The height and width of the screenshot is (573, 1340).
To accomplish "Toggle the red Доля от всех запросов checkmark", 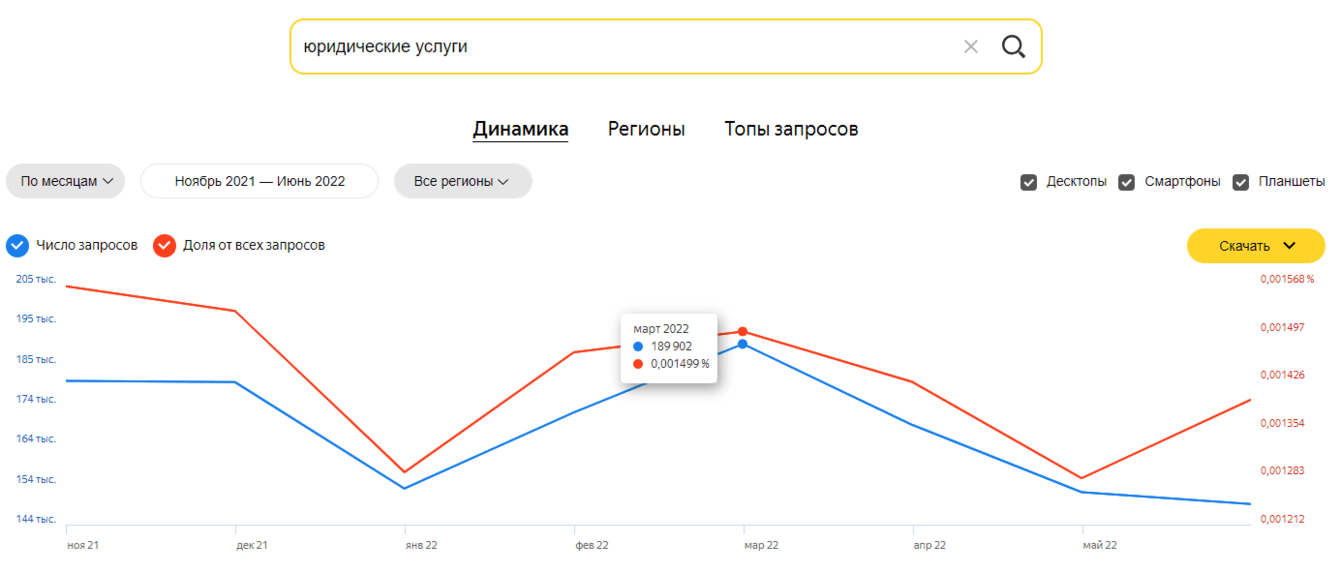I will pyautogui.click(x=164, y=245).
